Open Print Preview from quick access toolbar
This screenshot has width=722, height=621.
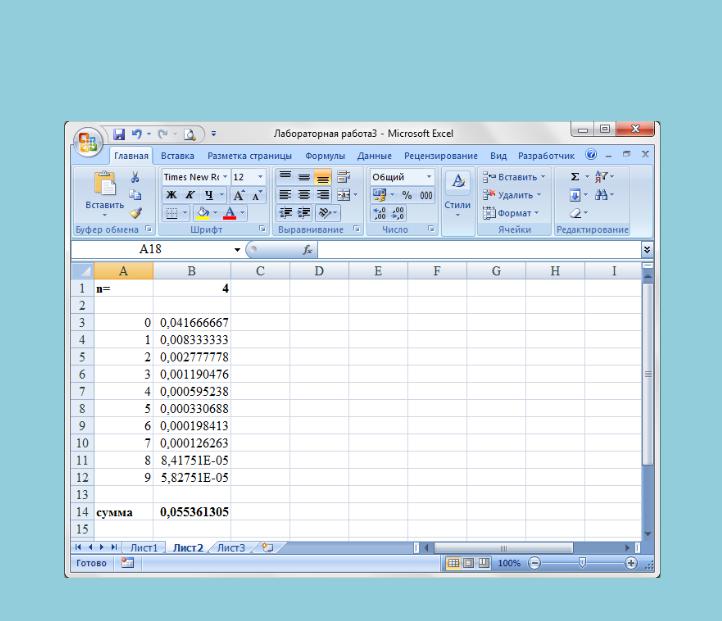pos(190,134)
